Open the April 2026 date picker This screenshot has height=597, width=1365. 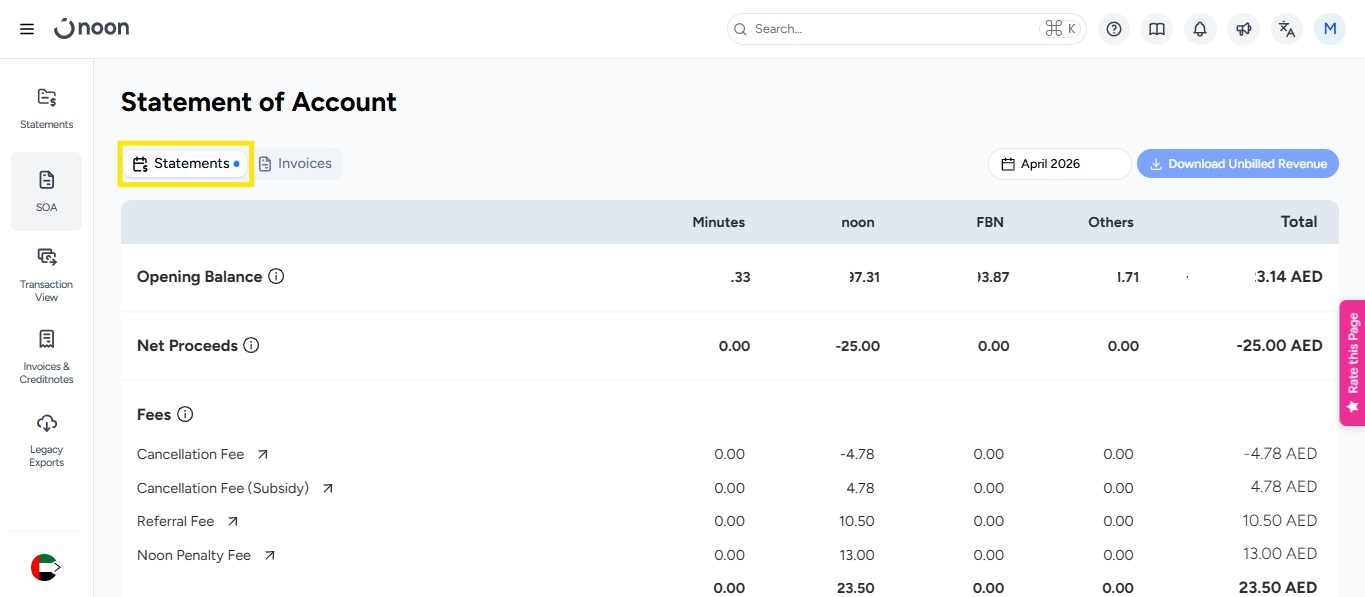pyautogui.click(x=1059, y=164)
